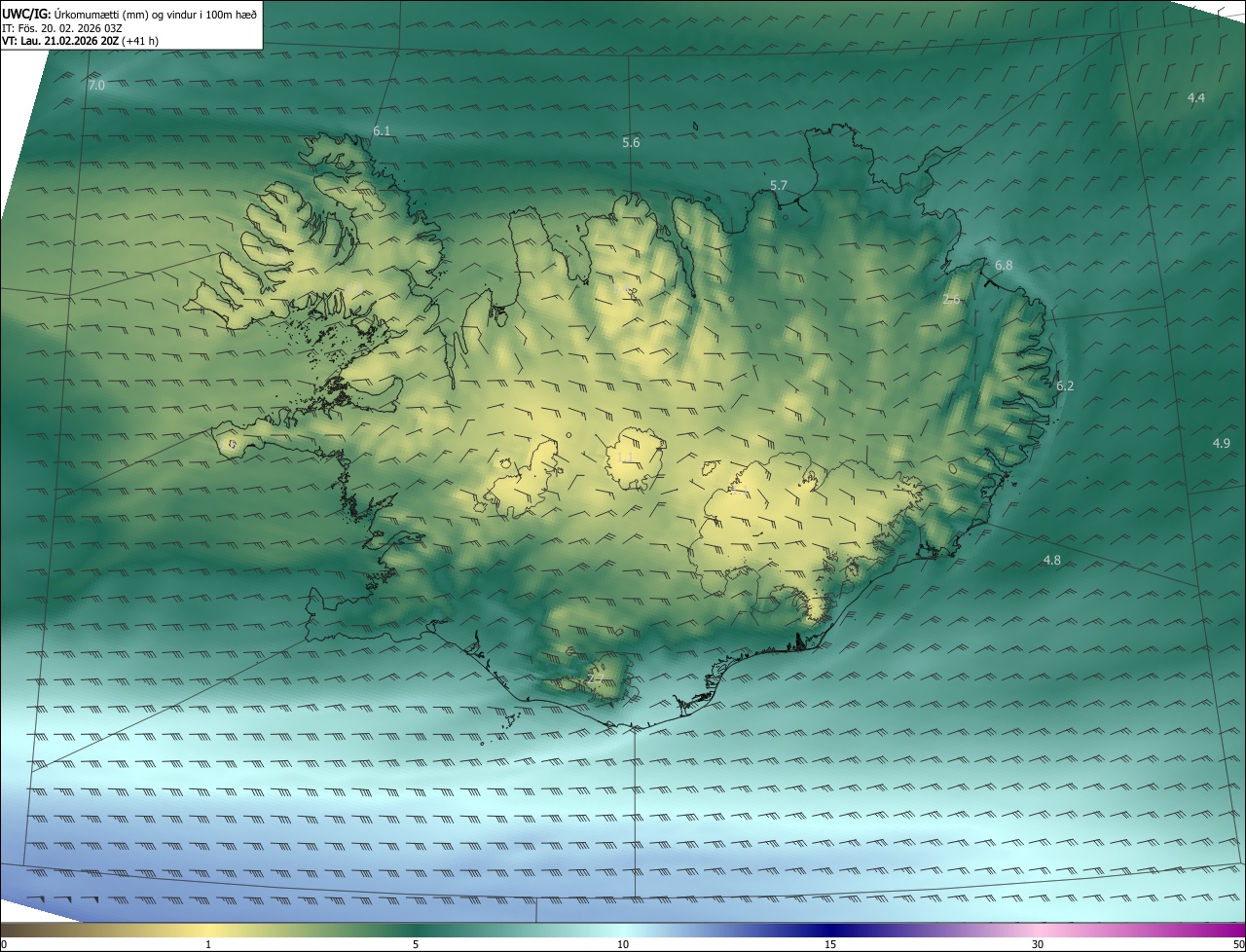This screenshot has height=952, width=1246.
Task: Click the 6.2 value label
Action: 1065,385
